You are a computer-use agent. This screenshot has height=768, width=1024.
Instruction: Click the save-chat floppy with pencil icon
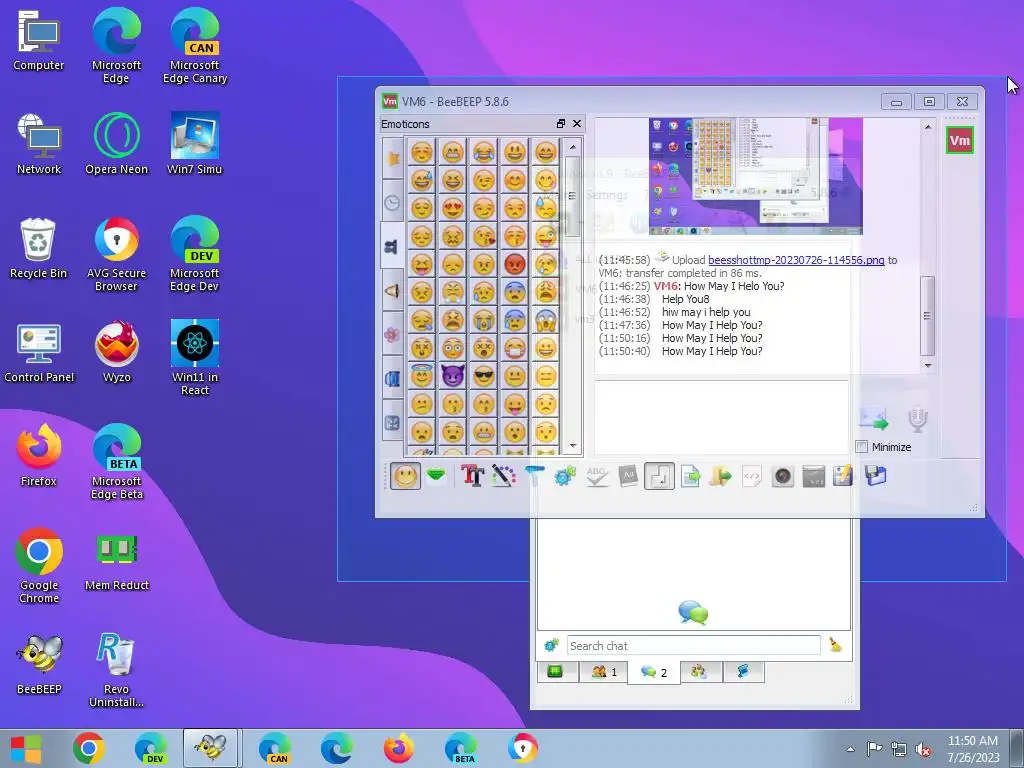tap(843, 476)
